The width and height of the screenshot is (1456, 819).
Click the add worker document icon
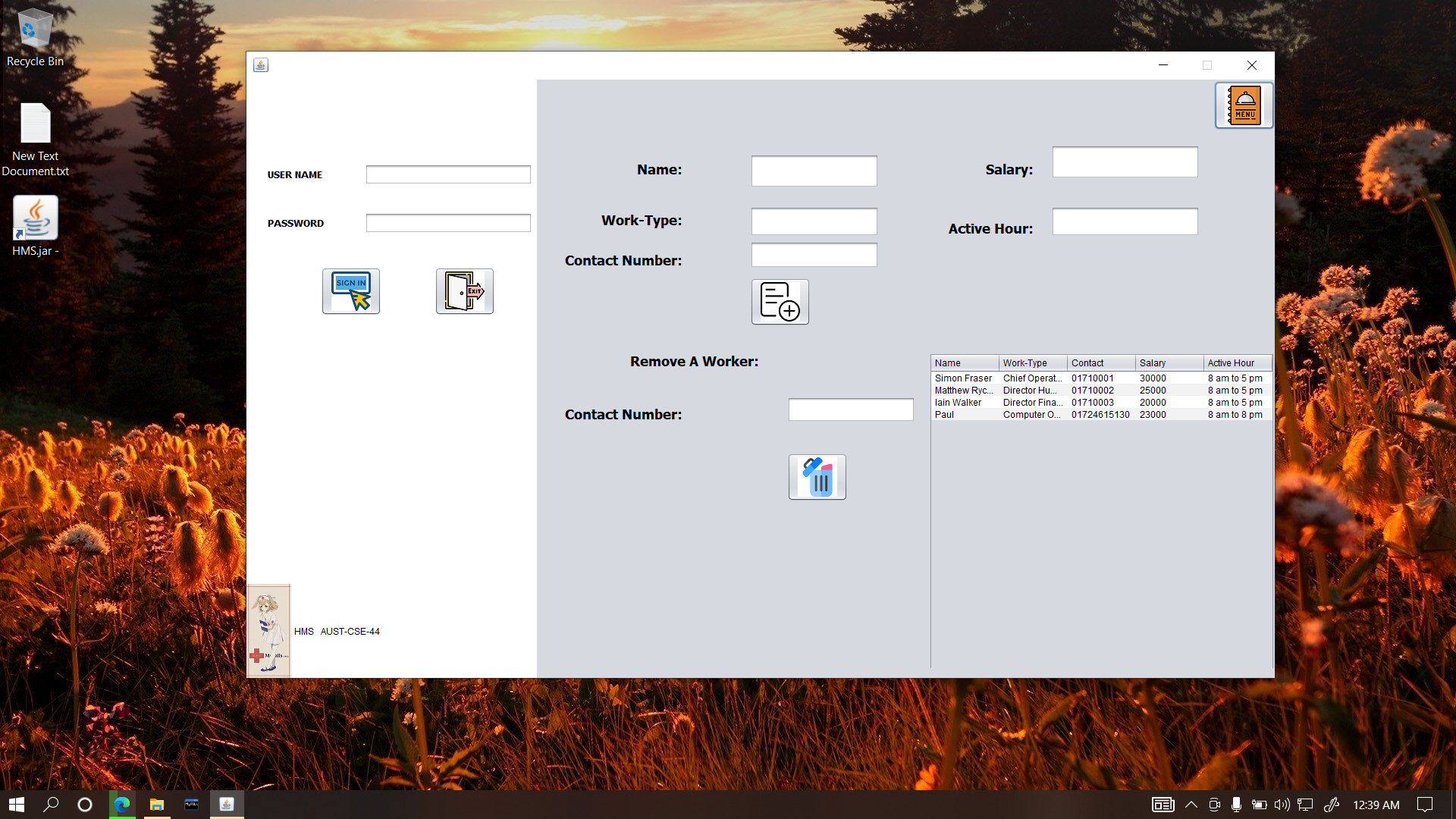coord(780,302)
